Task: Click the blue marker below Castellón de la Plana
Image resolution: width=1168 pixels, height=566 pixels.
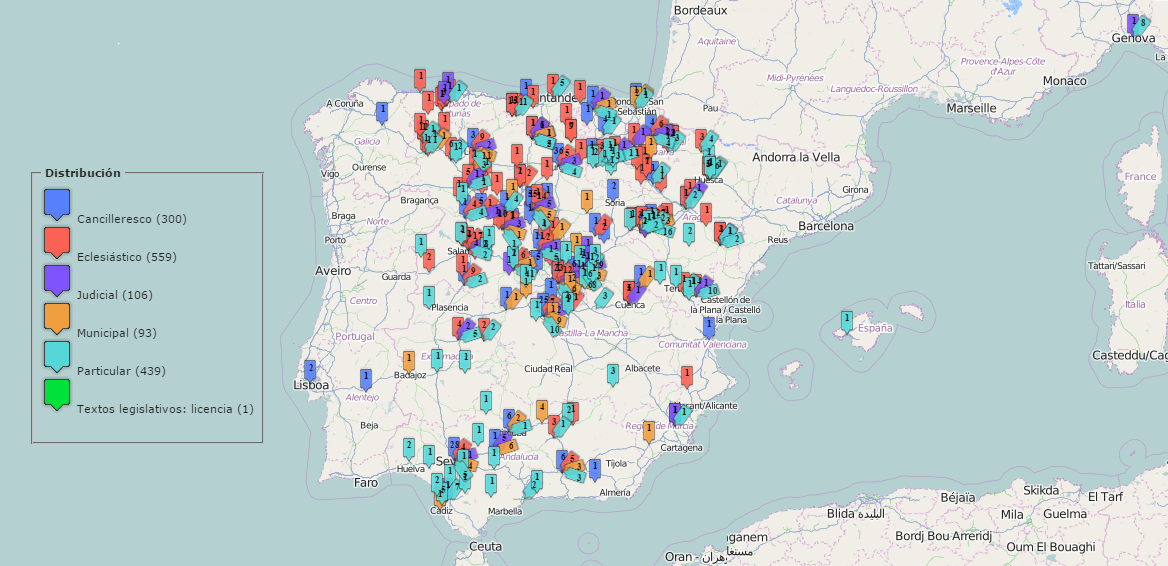Action: coord(709,326)
